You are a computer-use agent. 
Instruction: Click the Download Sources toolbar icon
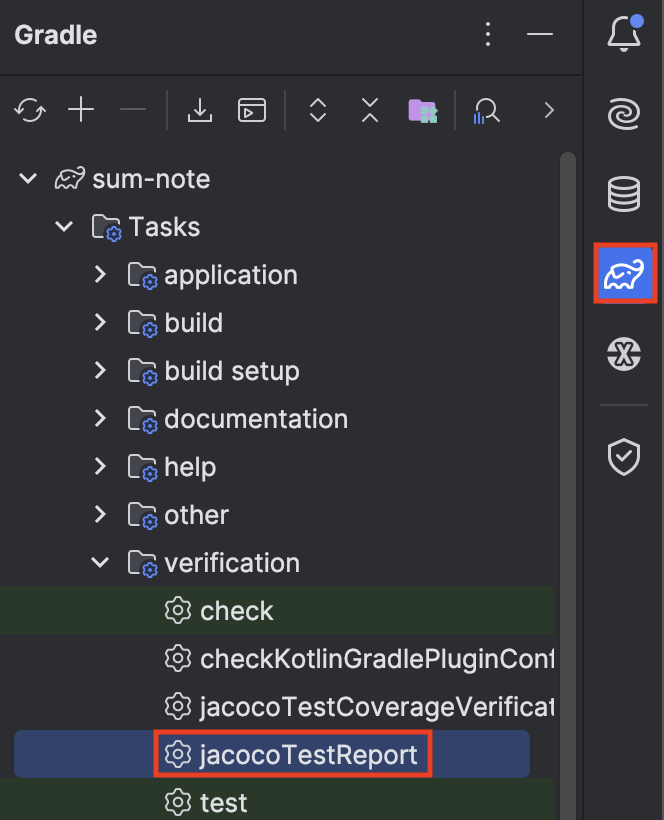pyautogui.click(x=200, y=110)
